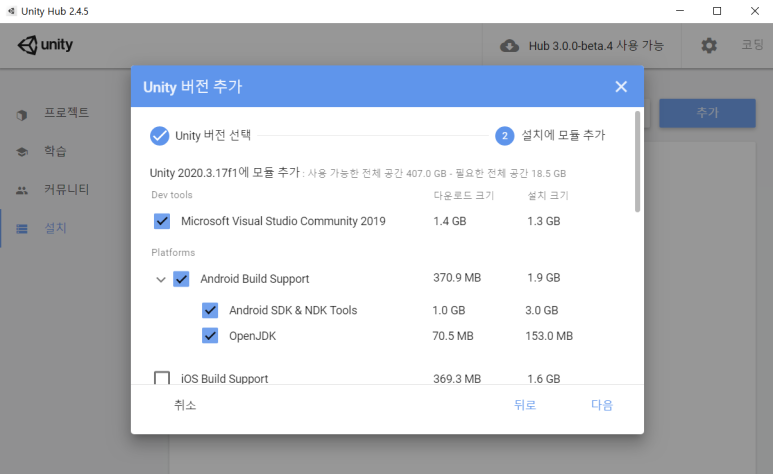Viewport: 773px width, 474px height.
Task: Click the 설치 list icon in sidebar
Action: pos(22,229)
